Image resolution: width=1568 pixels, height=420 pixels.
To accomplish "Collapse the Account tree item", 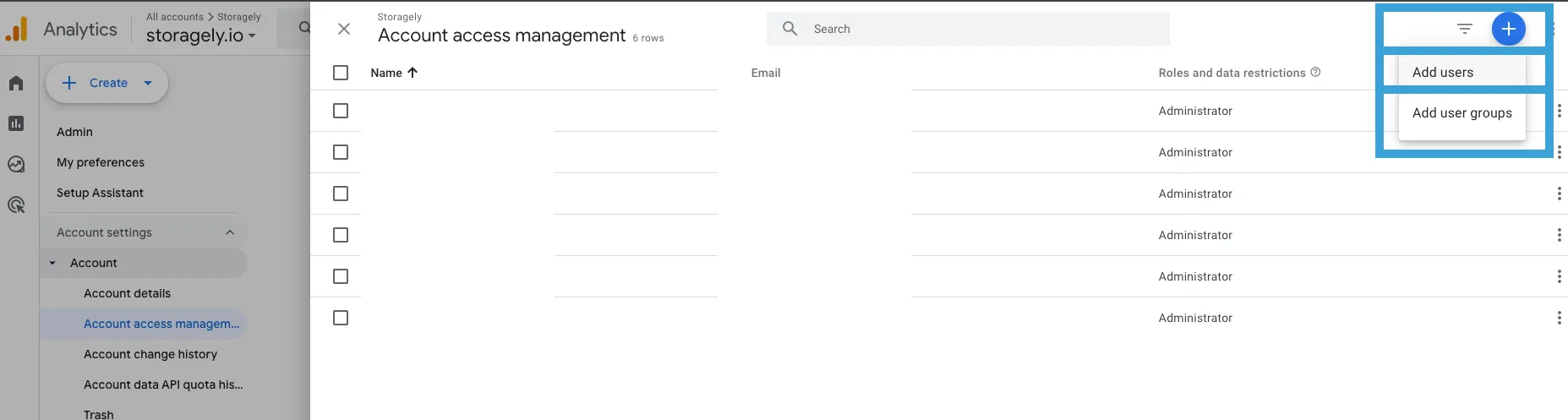I will tap(52, 263).
